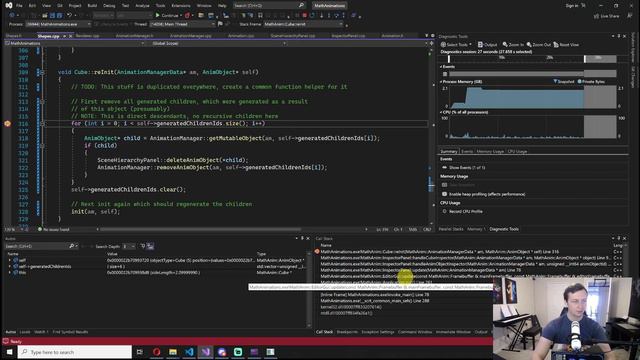Open the Extensions menu
This screenshot has height=360, width=640.
(181, 6)
